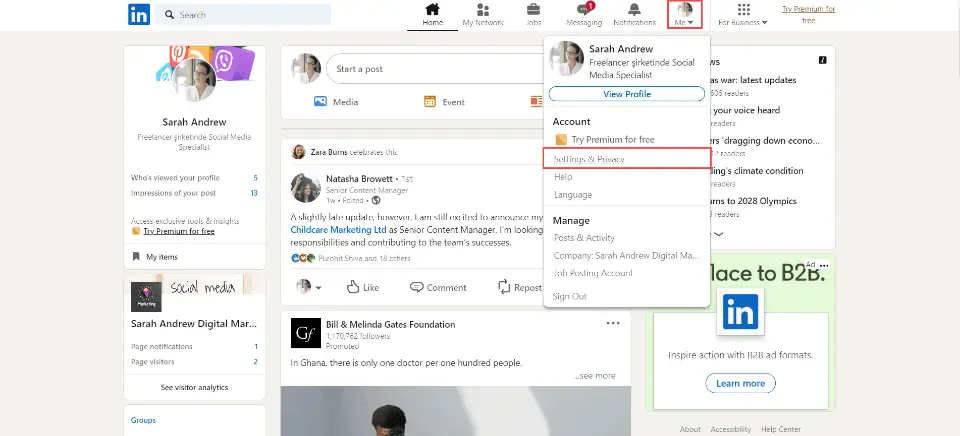
Task: Open Messaging with unread badge
Action: (x=584, y=15)
